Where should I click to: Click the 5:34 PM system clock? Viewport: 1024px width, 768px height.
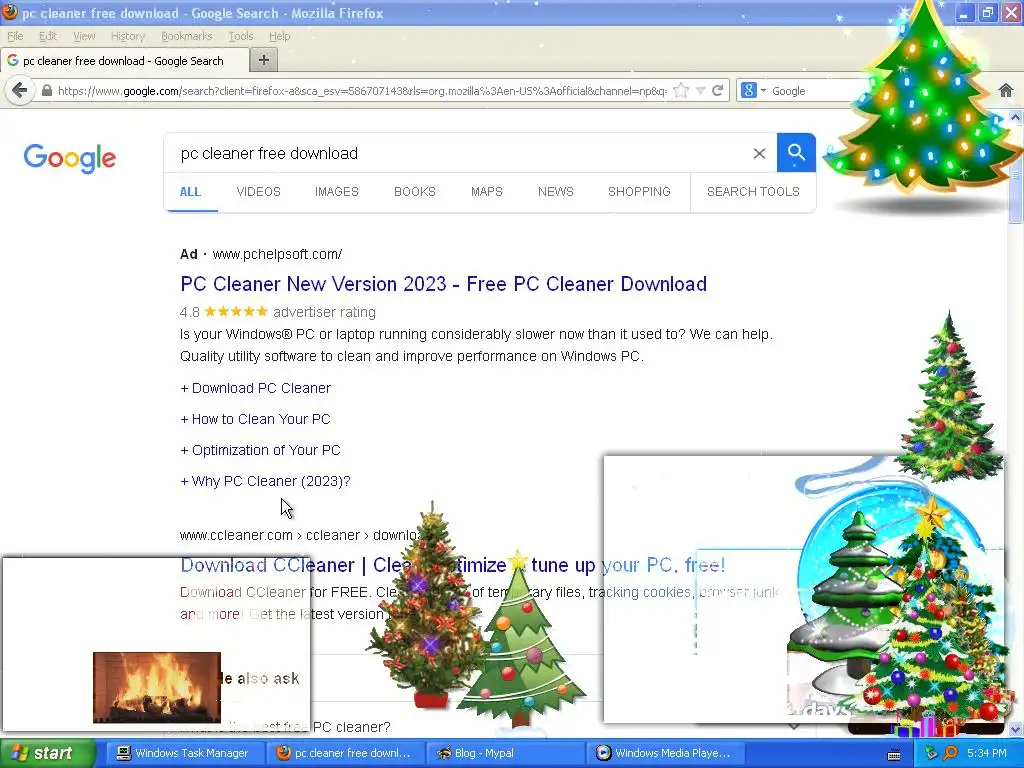tap(987, 753)
